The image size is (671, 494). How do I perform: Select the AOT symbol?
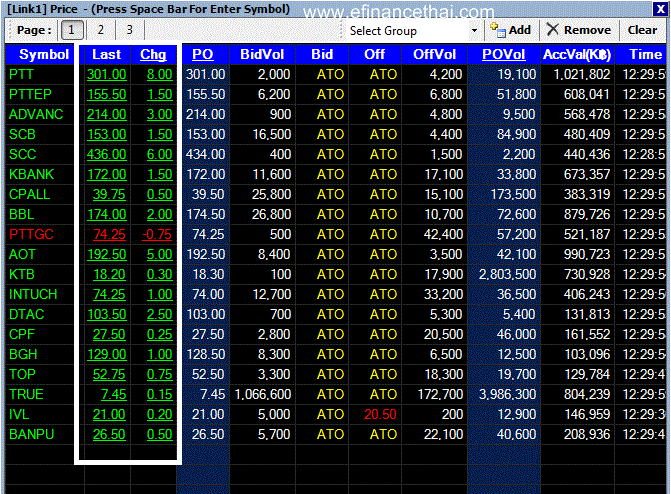(22, 255)
